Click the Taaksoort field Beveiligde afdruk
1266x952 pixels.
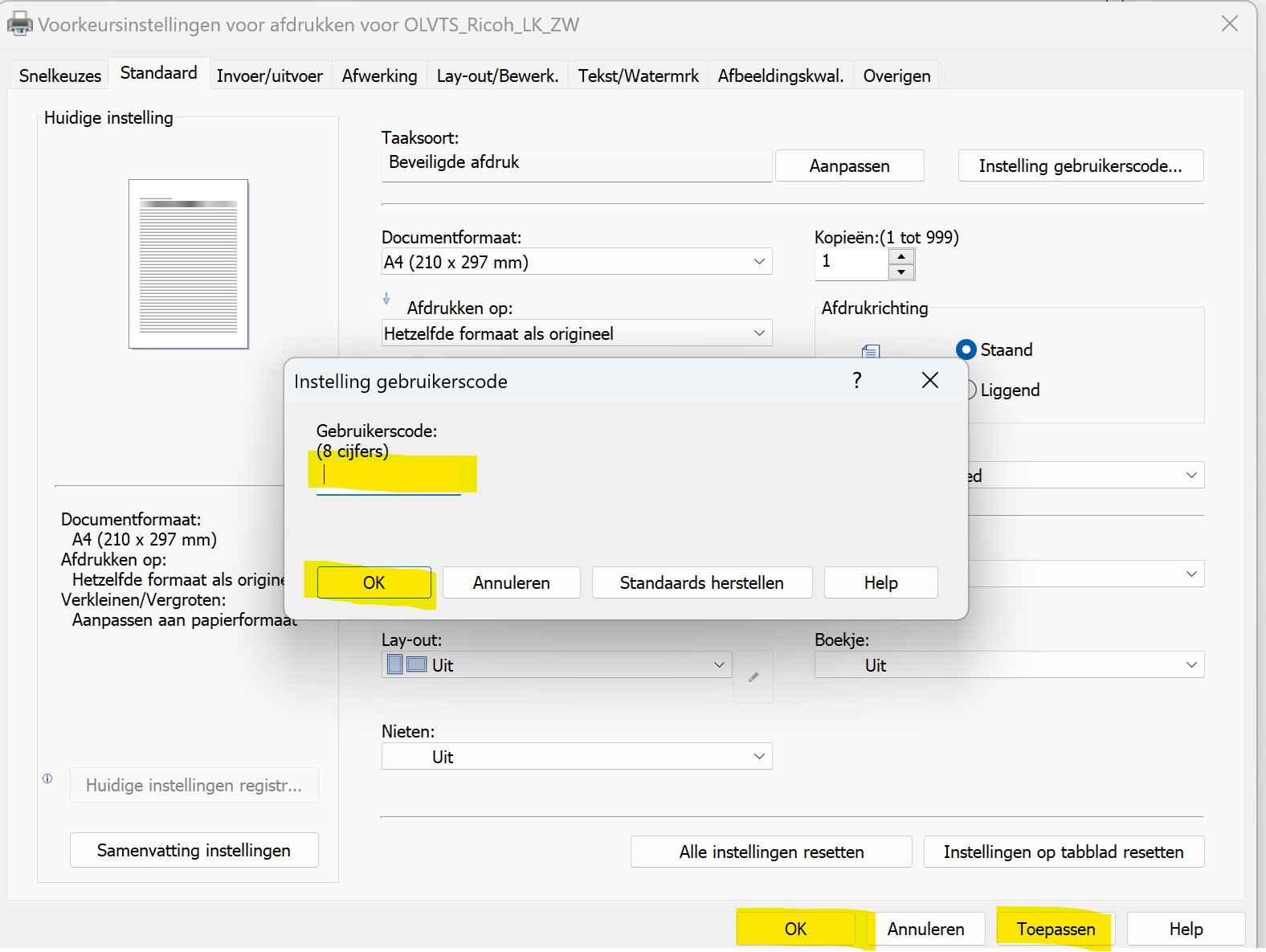577,165
